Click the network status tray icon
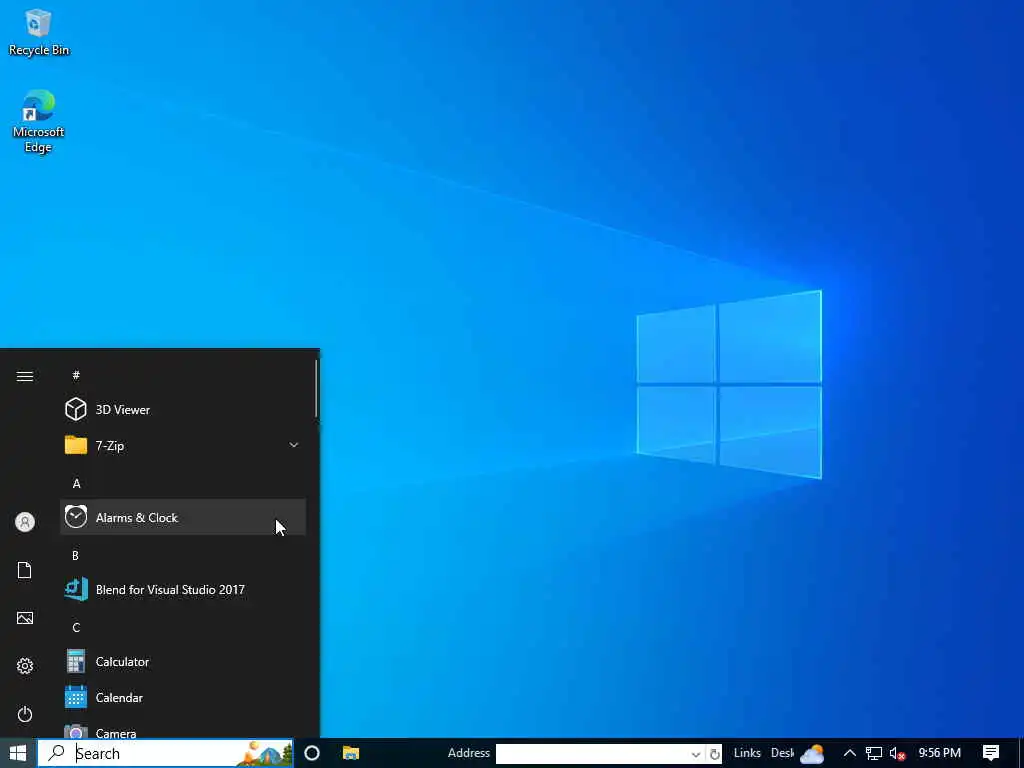 point(874,754)
